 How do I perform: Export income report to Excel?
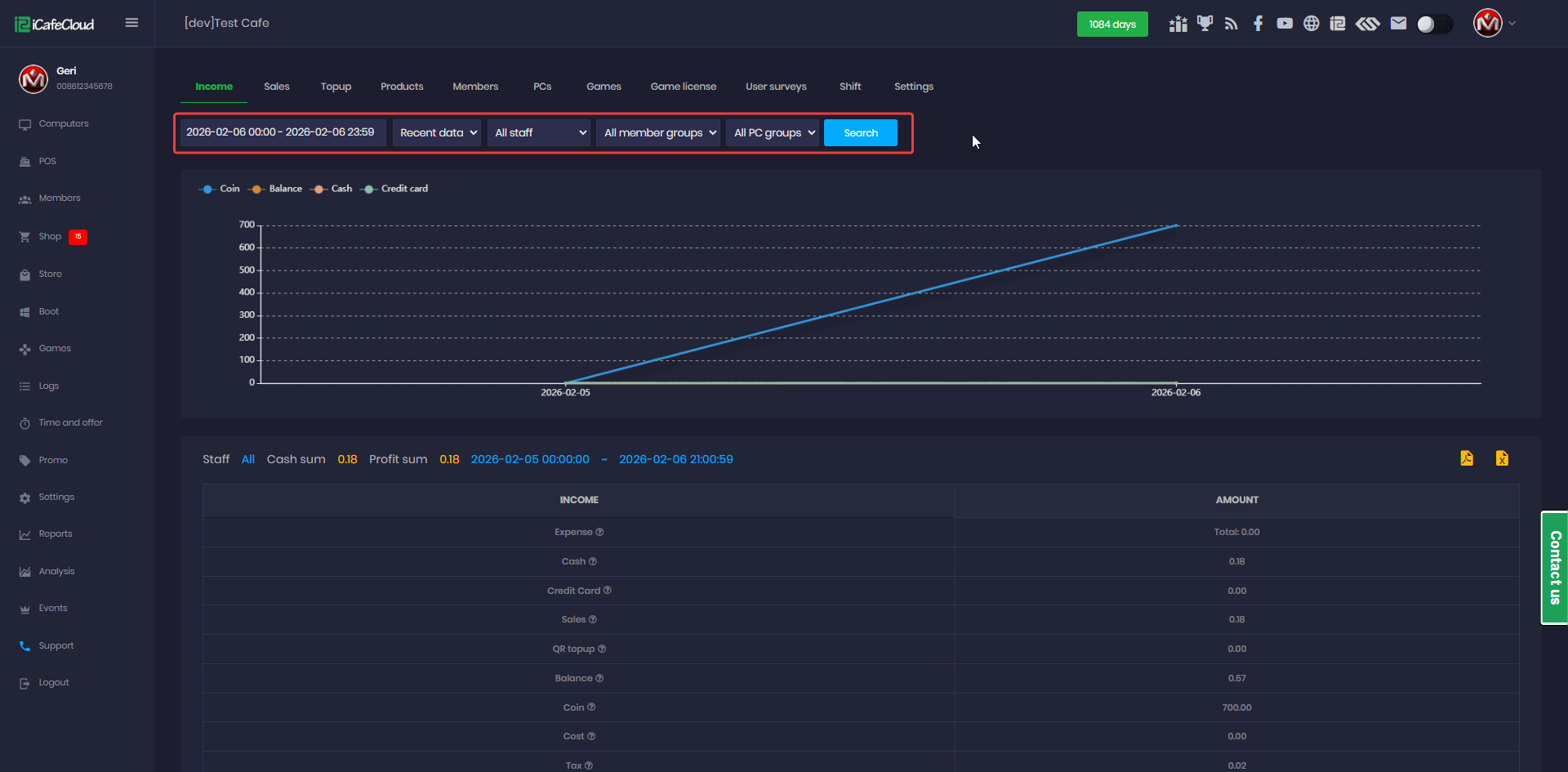[x=1502, y=458]
